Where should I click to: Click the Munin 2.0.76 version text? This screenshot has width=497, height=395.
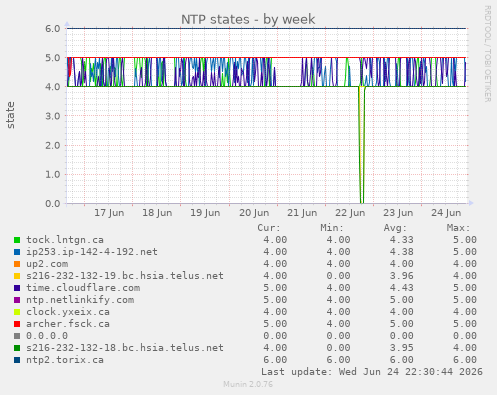pos(248,384)
